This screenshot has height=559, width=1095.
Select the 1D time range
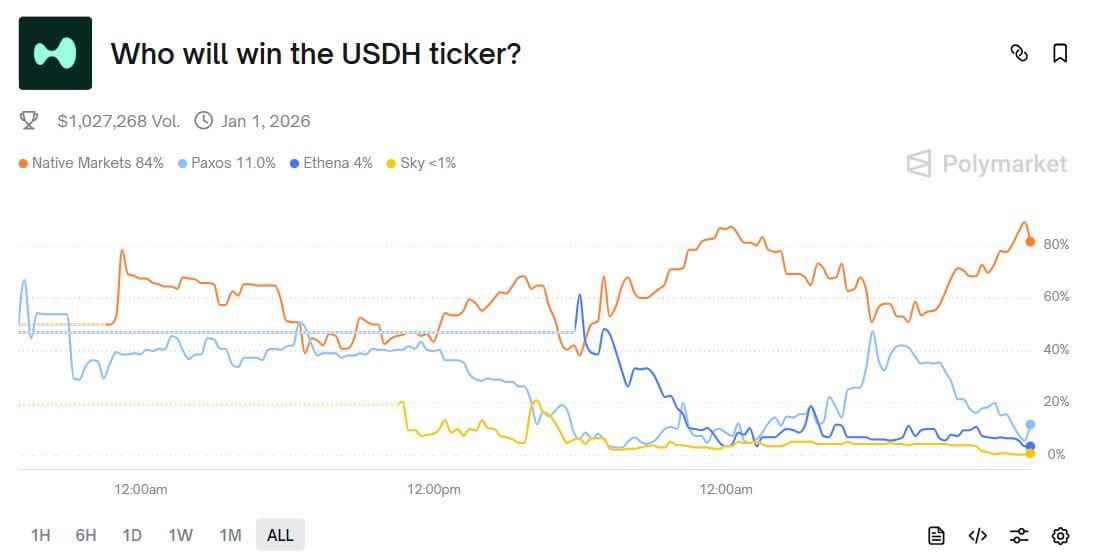coord(132,535)
